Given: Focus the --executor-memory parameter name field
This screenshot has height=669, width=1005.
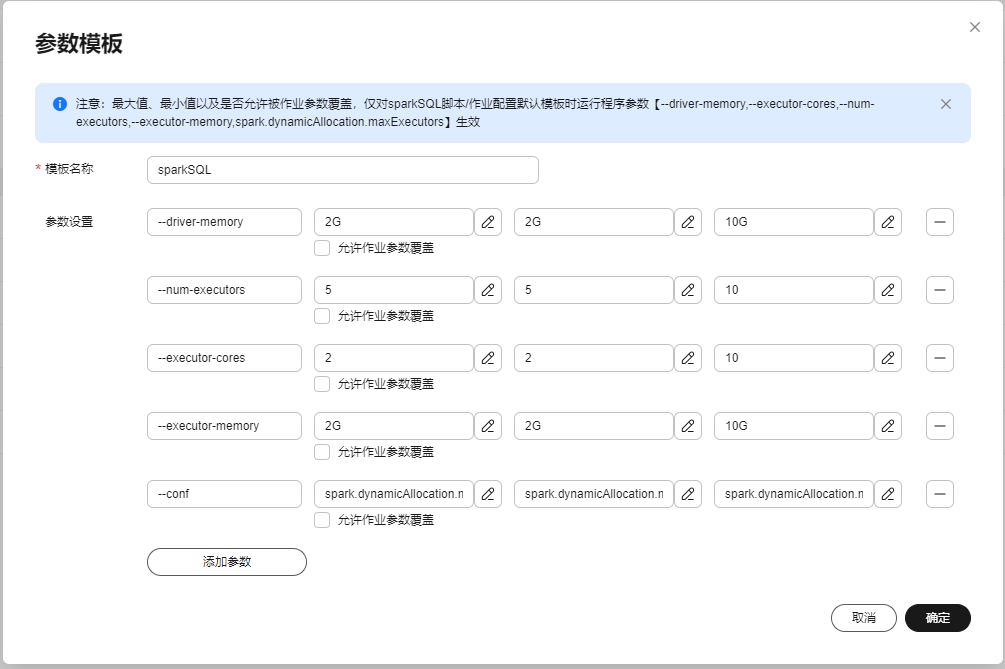Looking at the screenshot, I should point(224,426).
